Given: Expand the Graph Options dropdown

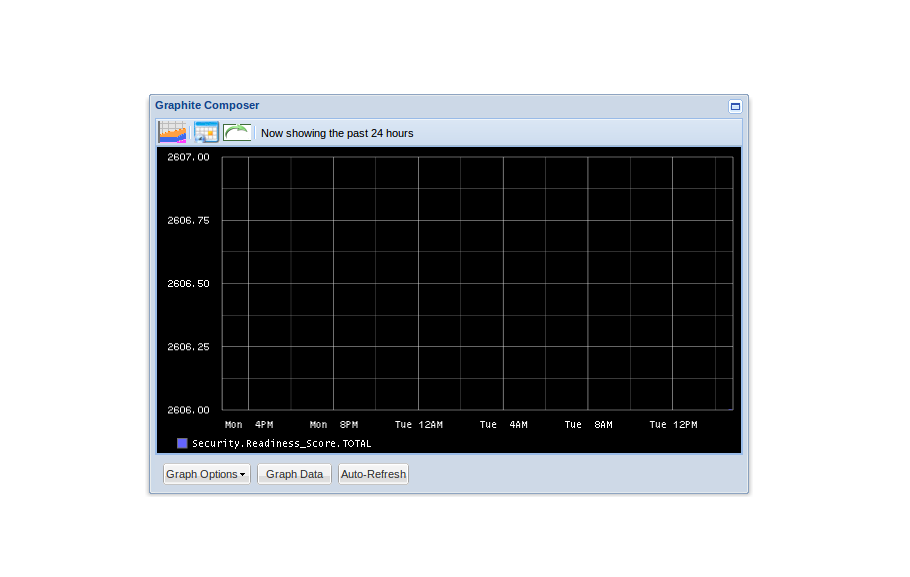Looking at the screenshot, I should click(x=206, y=474).
